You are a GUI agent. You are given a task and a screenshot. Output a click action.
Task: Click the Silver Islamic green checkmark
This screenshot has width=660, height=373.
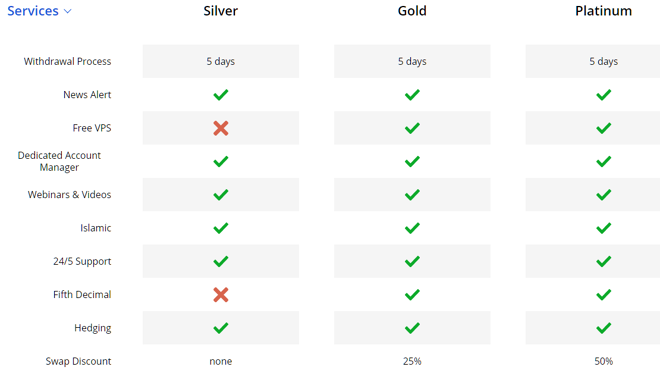pos(221,228)
